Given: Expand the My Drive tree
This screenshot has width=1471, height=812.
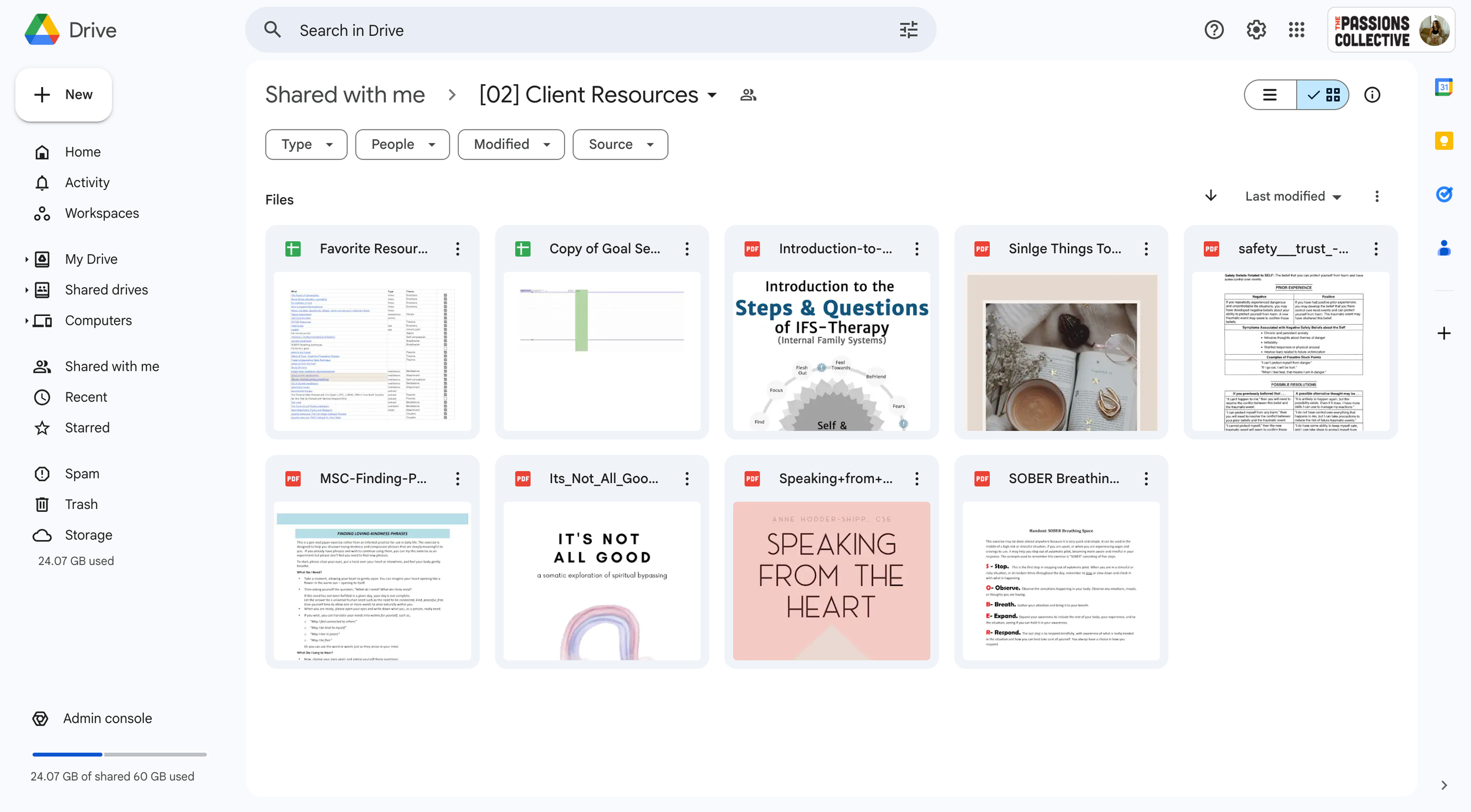Looking at the screenshot, I should pos(26,259).
